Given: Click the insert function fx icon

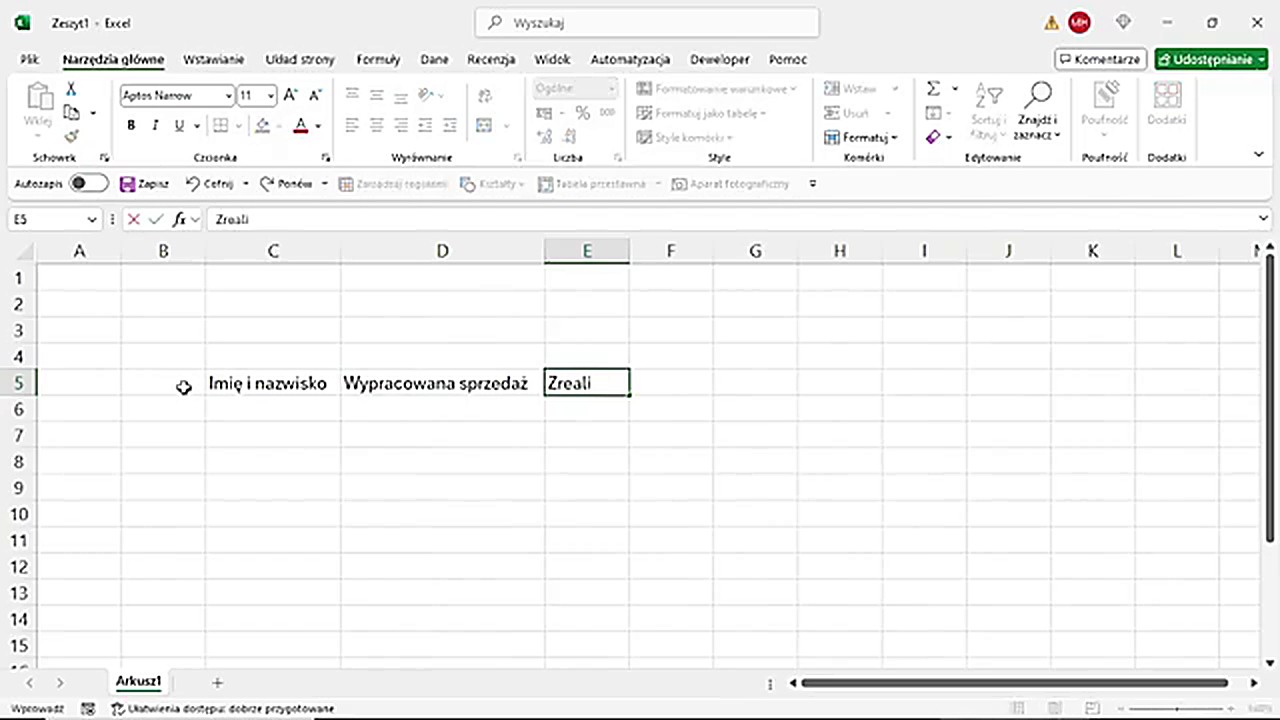Looking at the screenshot, I should [x=180, y=219].
